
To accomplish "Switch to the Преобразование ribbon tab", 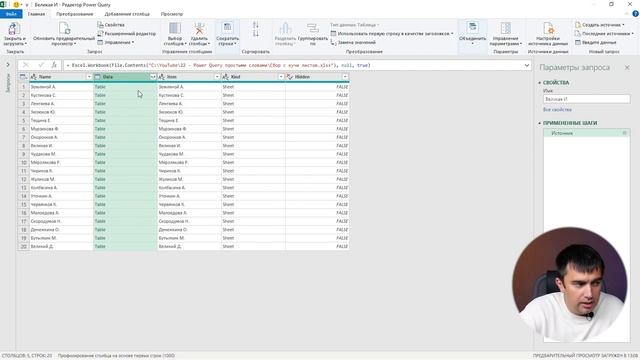I will [75, 14].
